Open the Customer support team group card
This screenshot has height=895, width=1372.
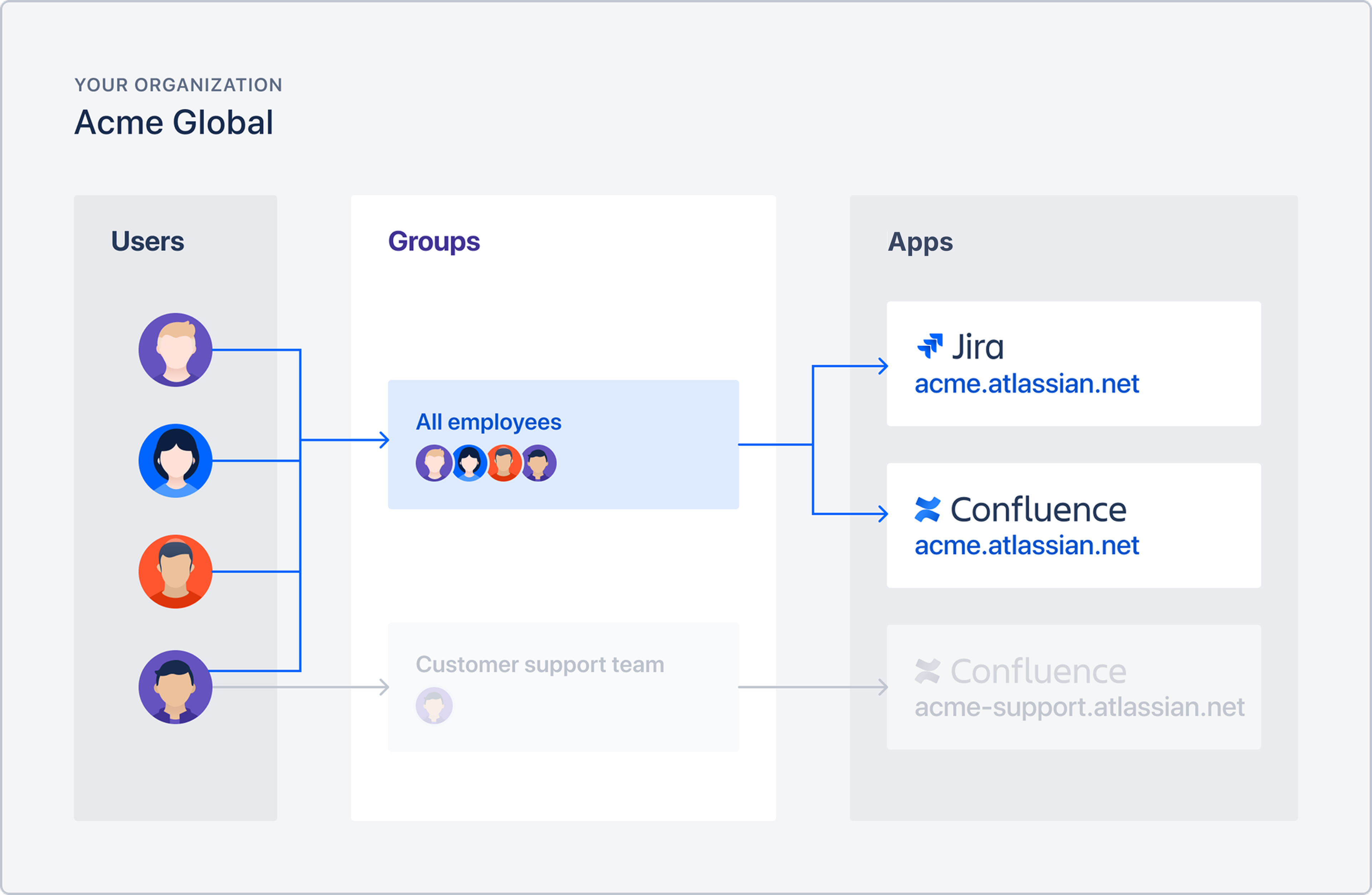pos(563,687)
